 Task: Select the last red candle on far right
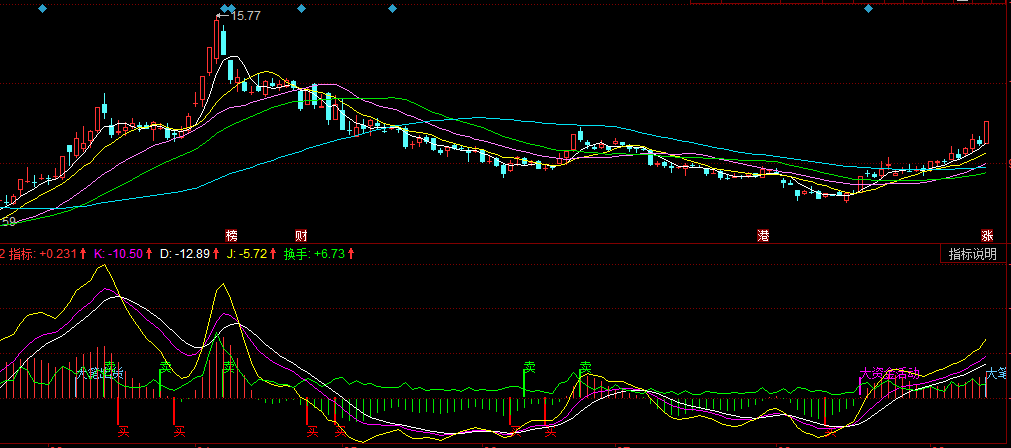pos(987,132)
